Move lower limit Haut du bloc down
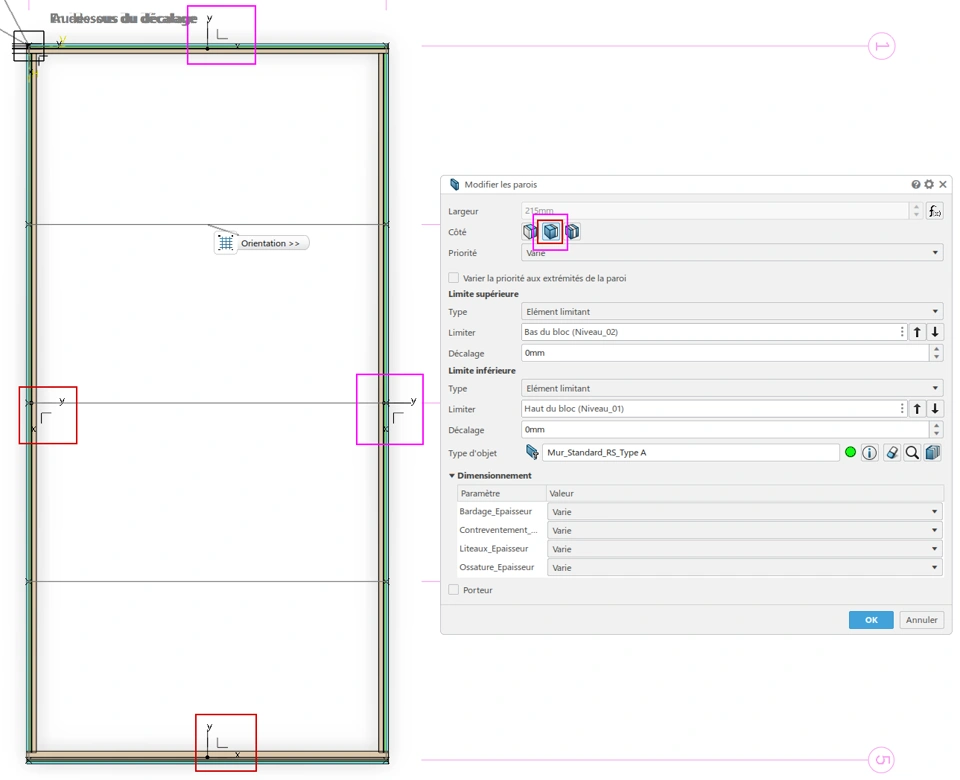 (x=935, y=409)
